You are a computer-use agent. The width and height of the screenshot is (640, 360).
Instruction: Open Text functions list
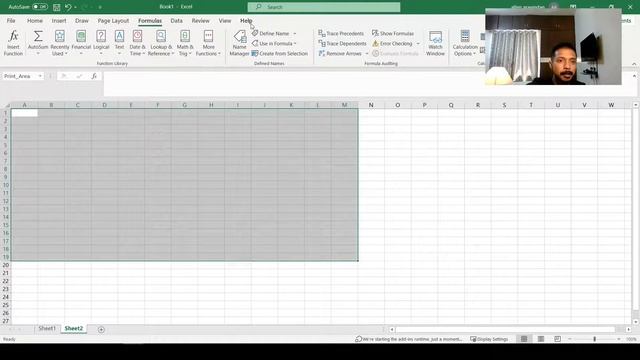coord(119,43)
